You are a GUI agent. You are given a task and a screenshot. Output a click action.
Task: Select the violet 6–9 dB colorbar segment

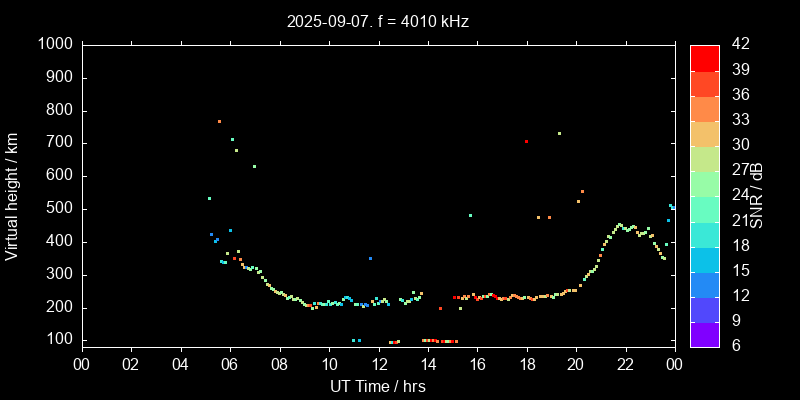pos(705,334)
